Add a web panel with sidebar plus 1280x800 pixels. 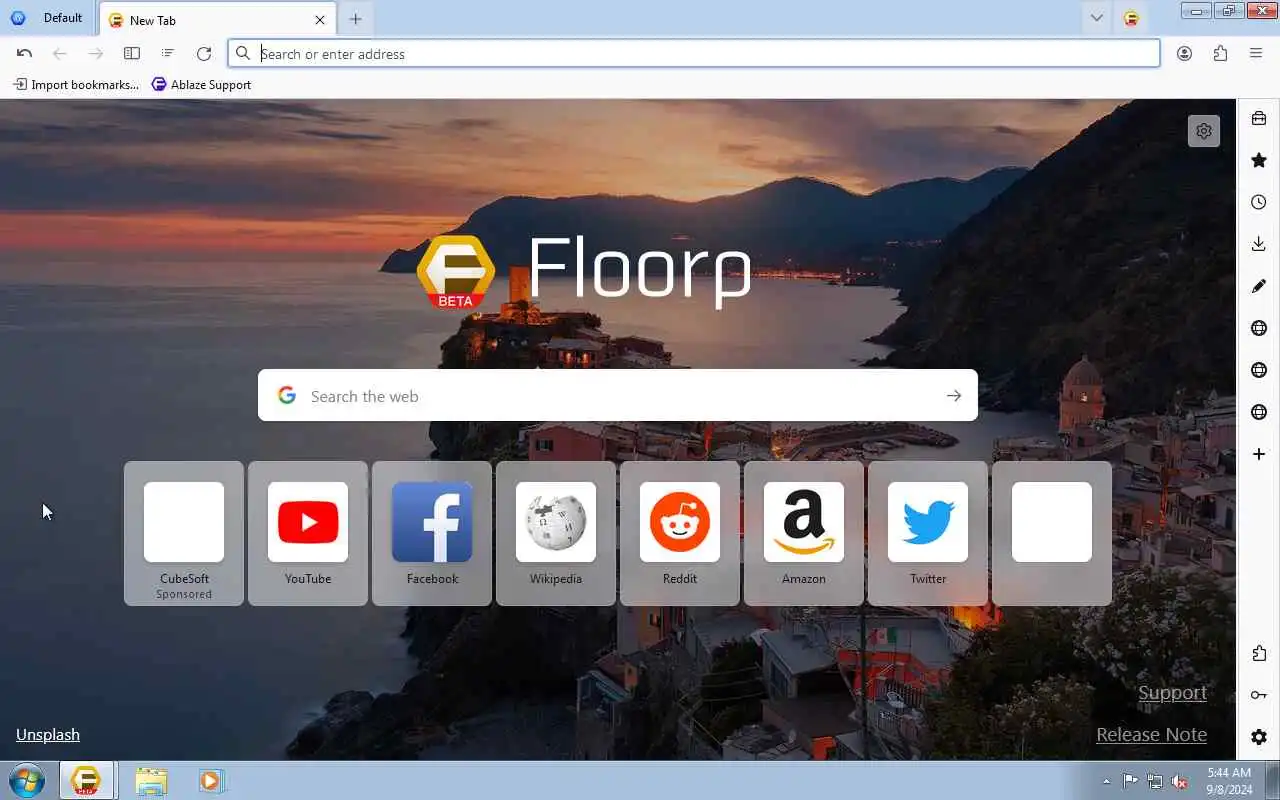(x=1259, y=454)
